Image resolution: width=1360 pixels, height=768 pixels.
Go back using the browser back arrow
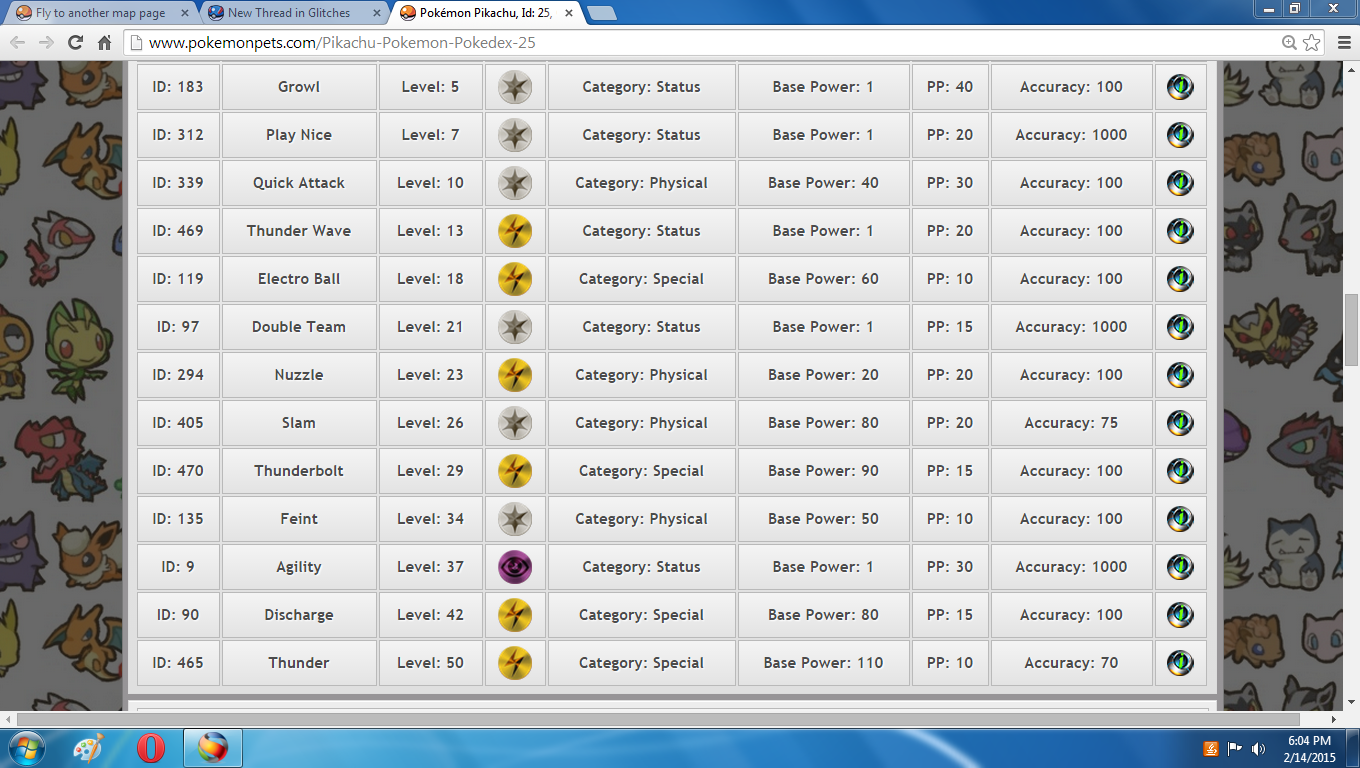pyautogui.click(x=17, y=42)
